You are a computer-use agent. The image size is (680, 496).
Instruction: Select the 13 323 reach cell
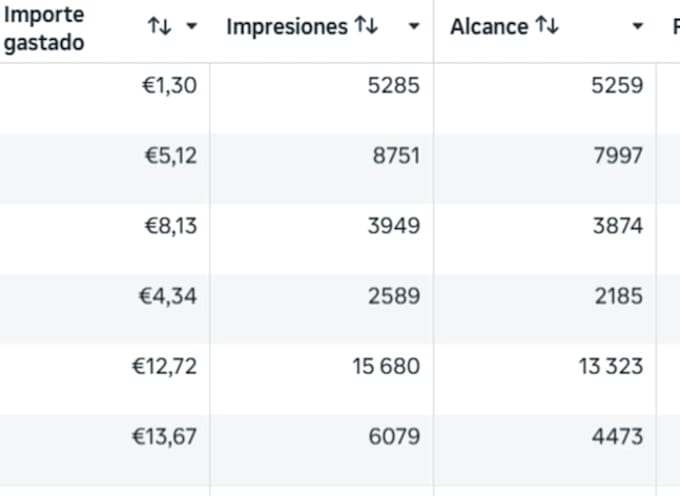coord(611,366)
